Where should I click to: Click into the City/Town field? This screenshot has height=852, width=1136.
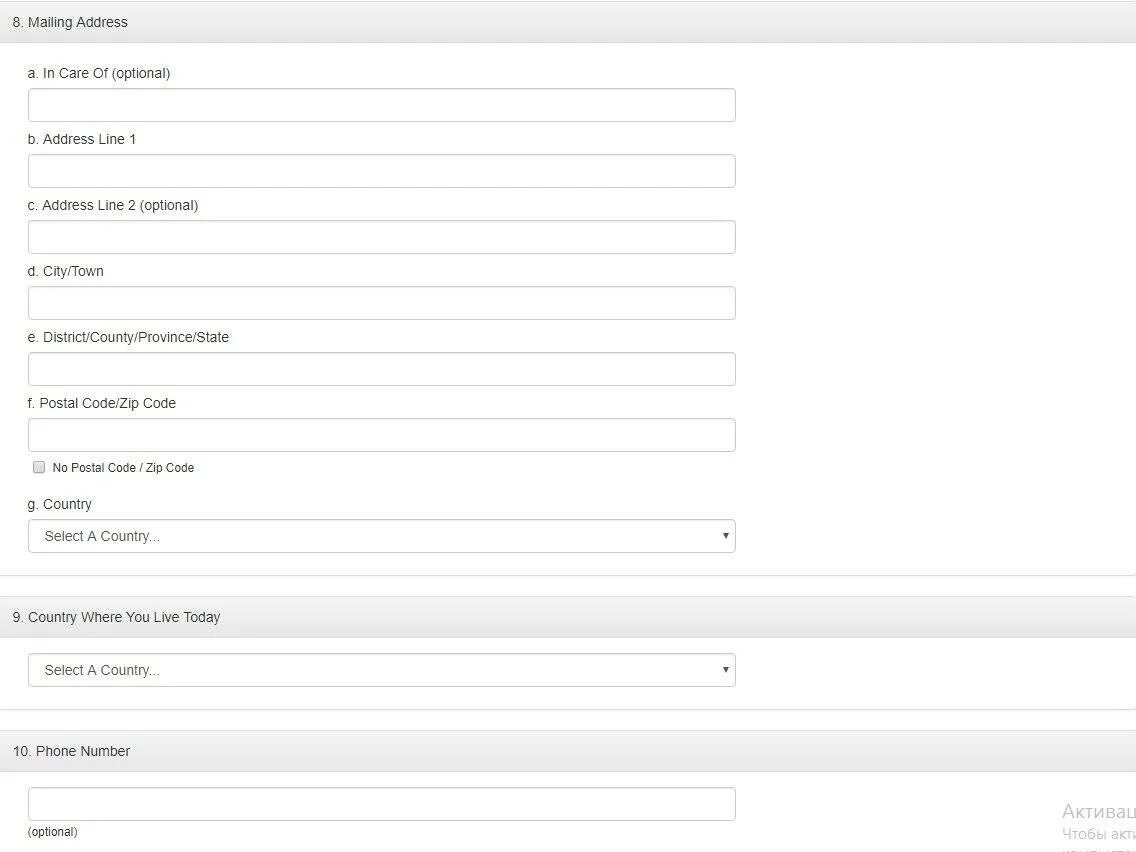(x=381, y=303)
